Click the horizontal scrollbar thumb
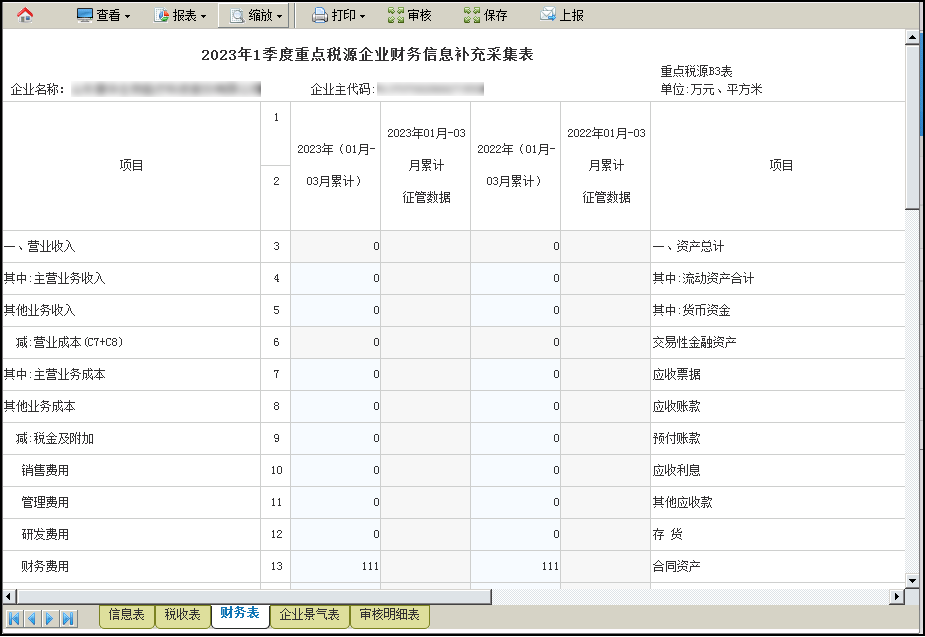The image size is (925, 637). click(254, 596)
